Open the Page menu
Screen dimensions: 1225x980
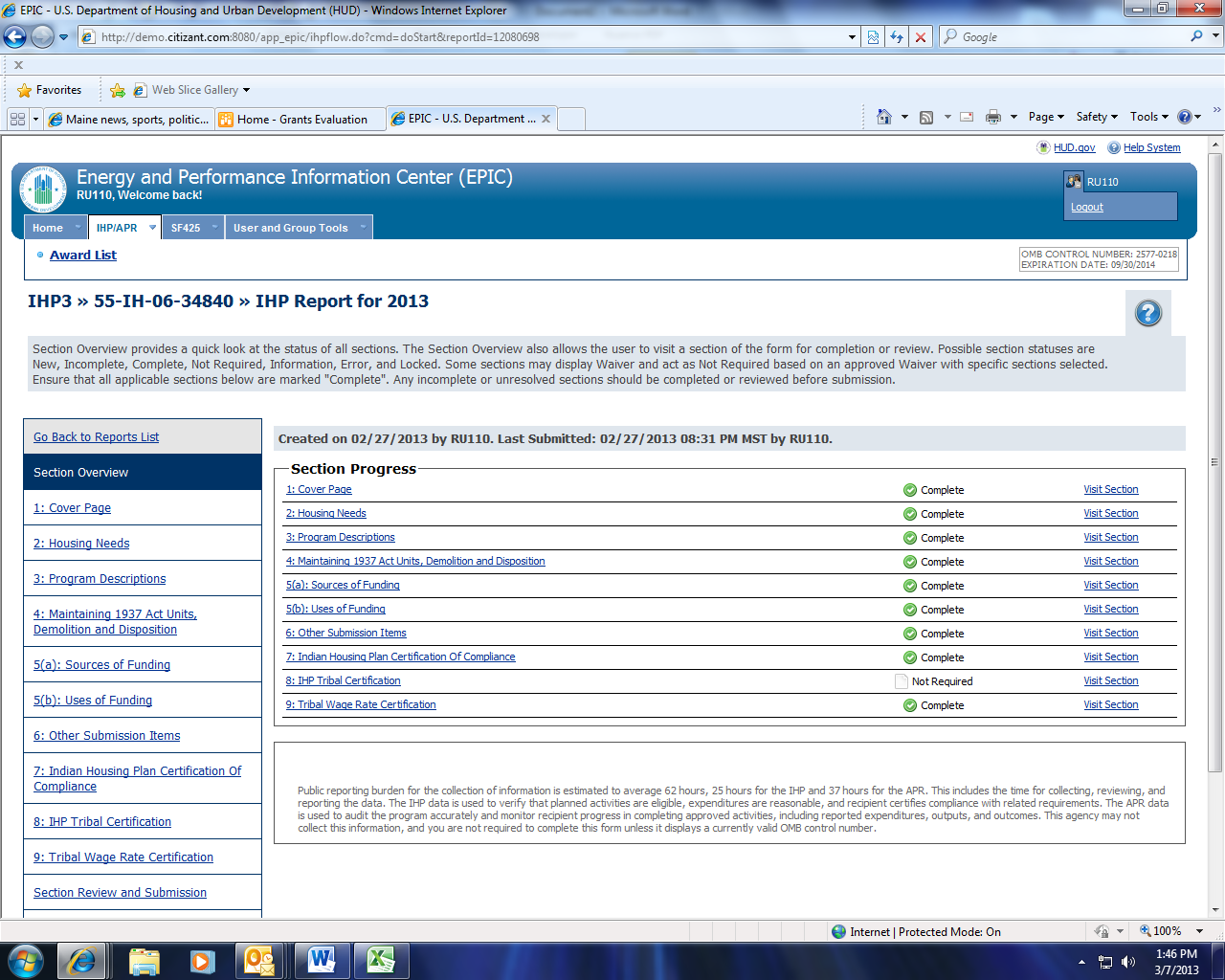1046,117
